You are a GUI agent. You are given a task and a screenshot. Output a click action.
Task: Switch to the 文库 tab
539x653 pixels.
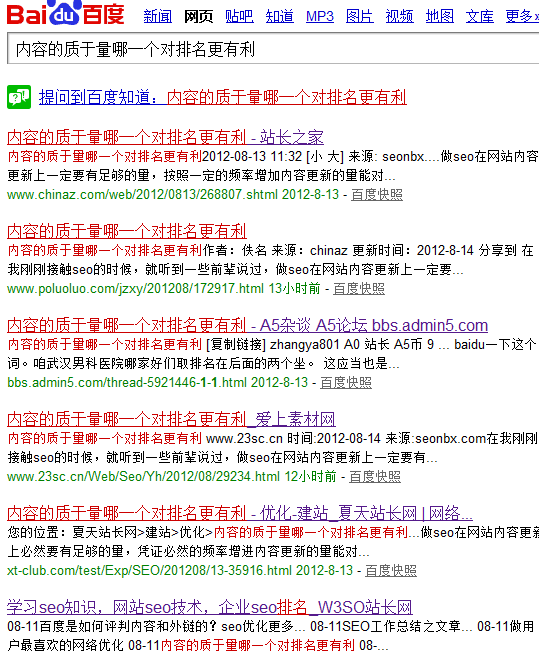(479, 16)
